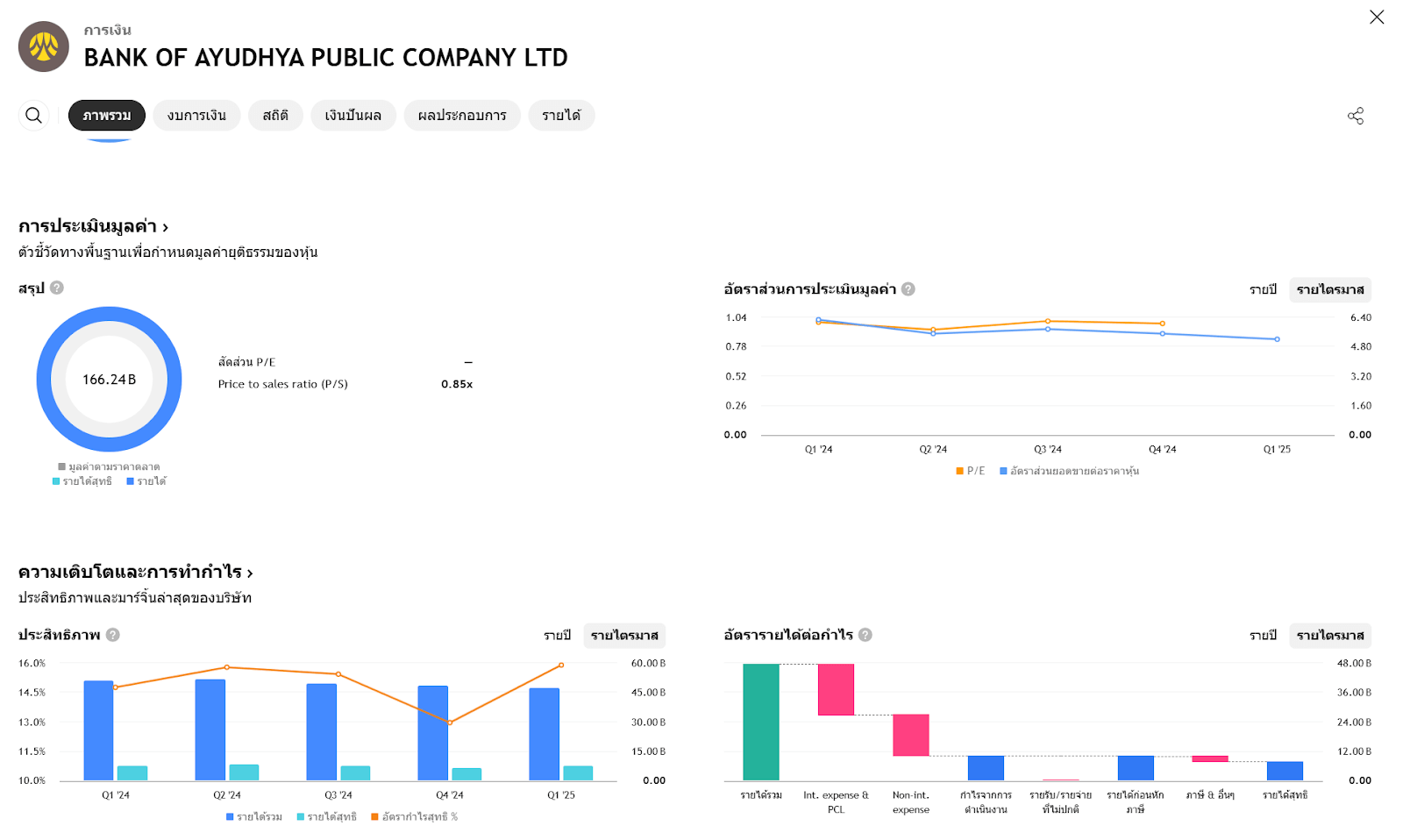Click the share icon
The height and width of the screenshot is (840, 1403).
click(x=1356, y=116)
